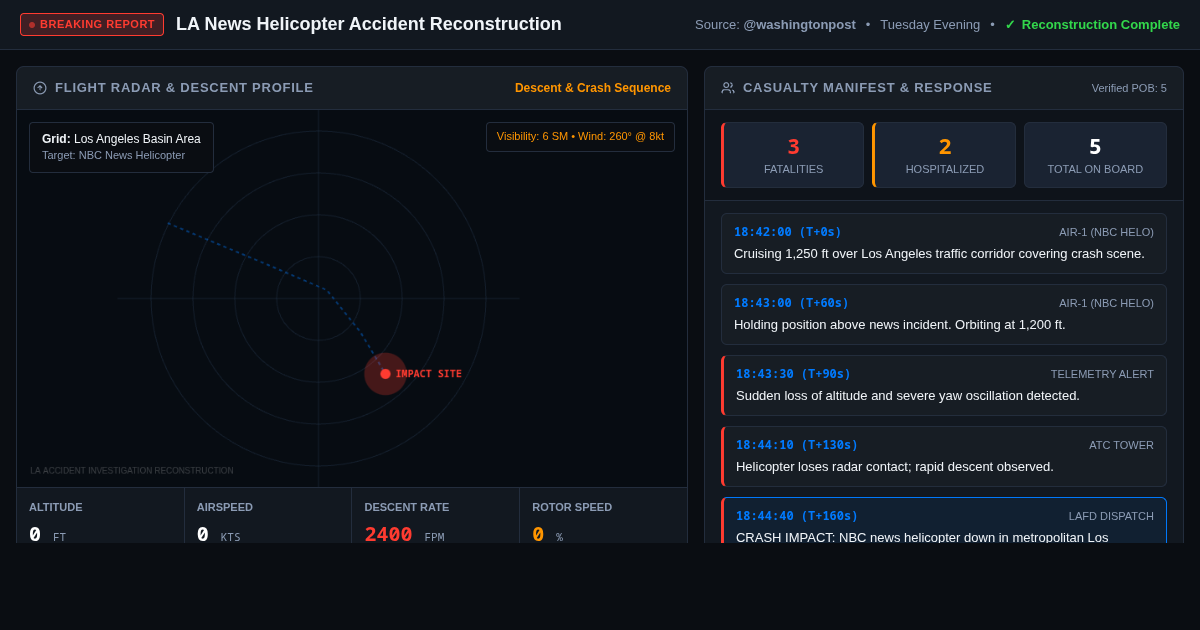Open the 18:43:30 telemetry alert entry
The width and height of the screenshot is (1200, 630).
(x=944, y=385)
